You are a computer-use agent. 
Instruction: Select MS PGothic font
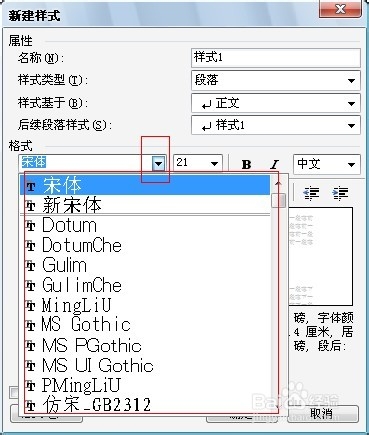[145, 345]
